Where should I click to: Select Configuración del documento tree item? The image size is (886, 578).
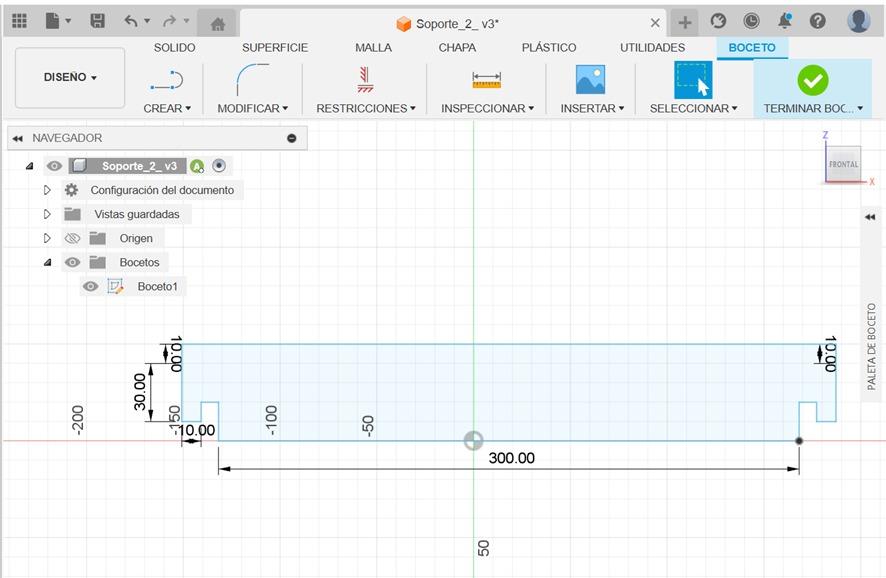click(162, 190)
